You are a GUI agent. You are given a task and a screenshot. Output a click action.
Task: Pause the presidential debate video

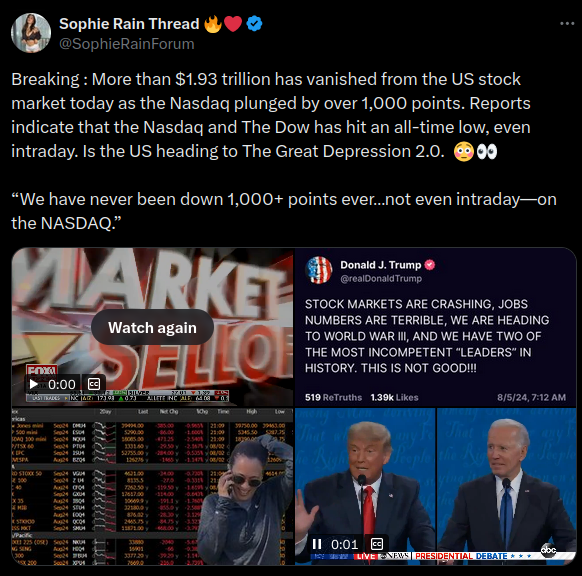[x=317, y=544]
